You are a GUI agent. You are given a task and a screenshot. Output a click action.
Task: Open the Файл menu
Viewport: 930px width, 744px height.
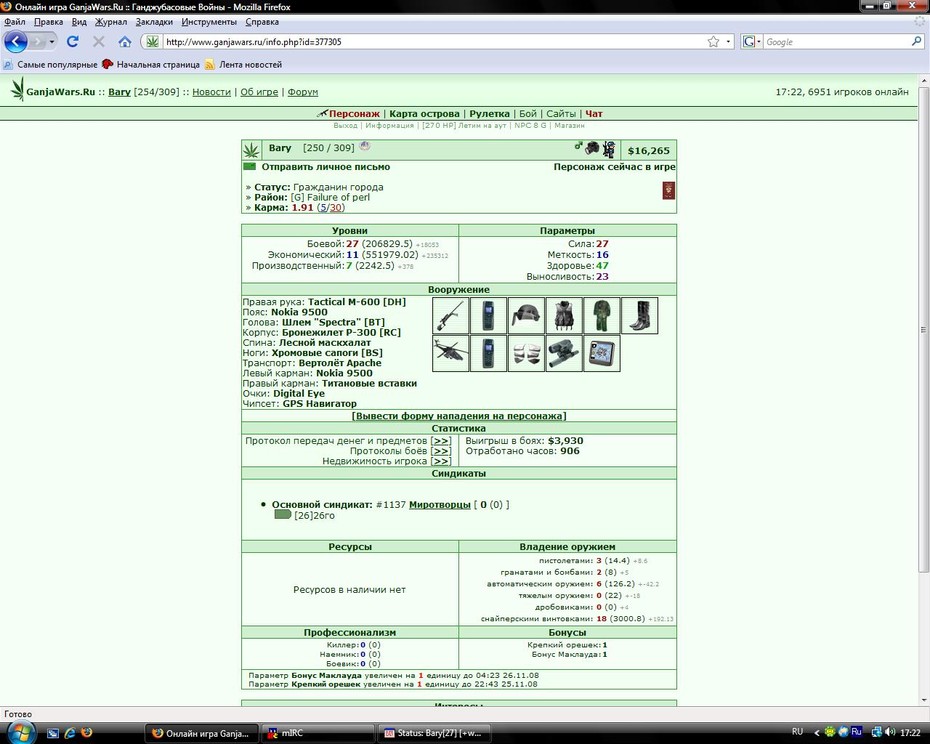pyautogui.click(x=15, y=22)
